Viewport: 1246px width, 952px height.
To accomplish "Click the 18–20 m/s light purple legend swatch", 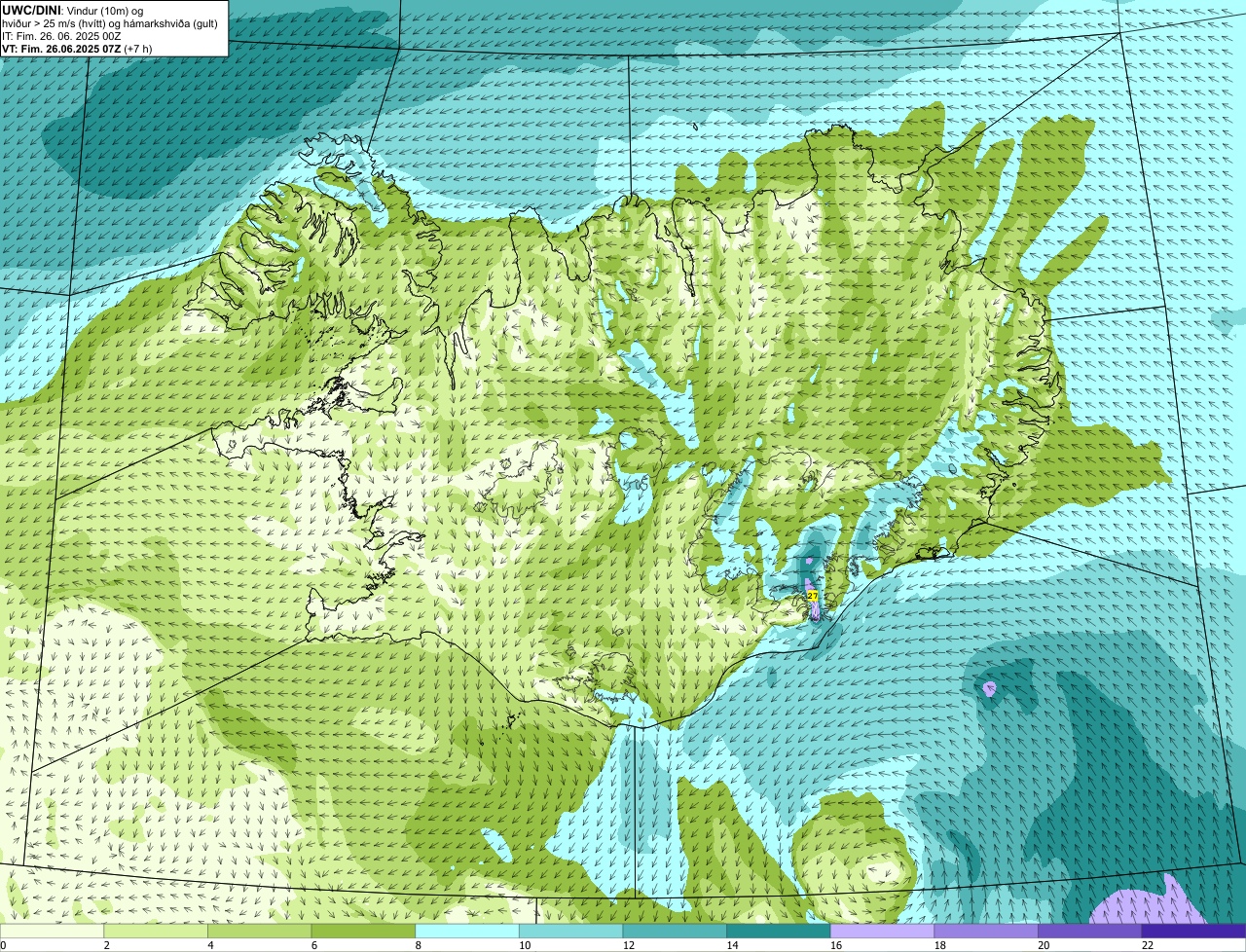I will (x=986, y=932).
